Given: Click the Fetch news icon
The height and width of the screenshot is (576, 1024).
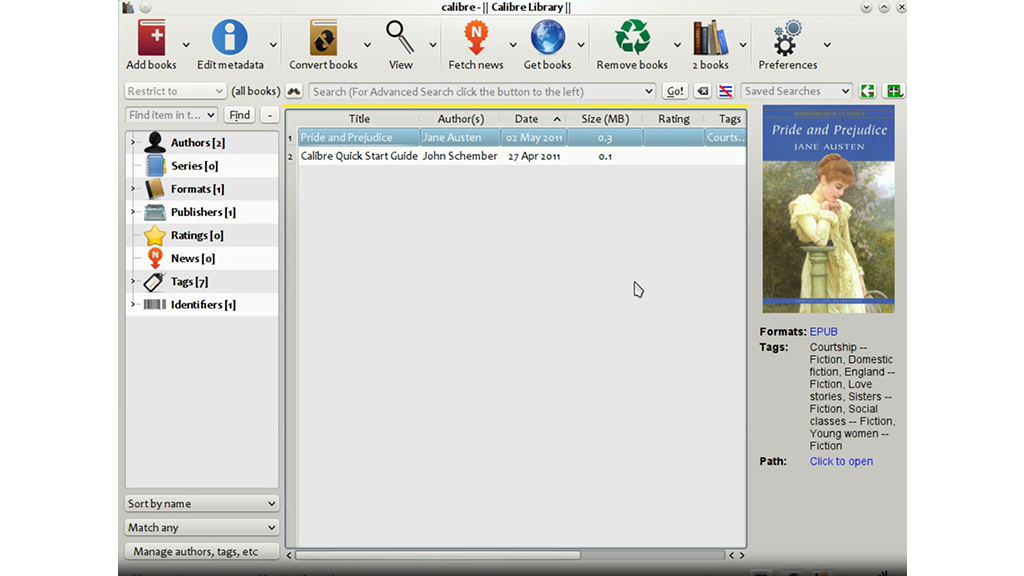Looking at the screenshot, I should [476, 40].
